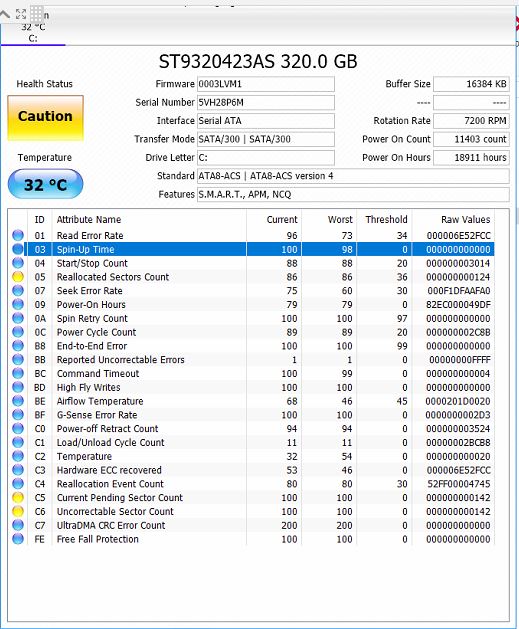The width and height of the screenshot is (519, 629).
Task: Click the Firmware field 0003LVM1
Action: click(266, 84)
